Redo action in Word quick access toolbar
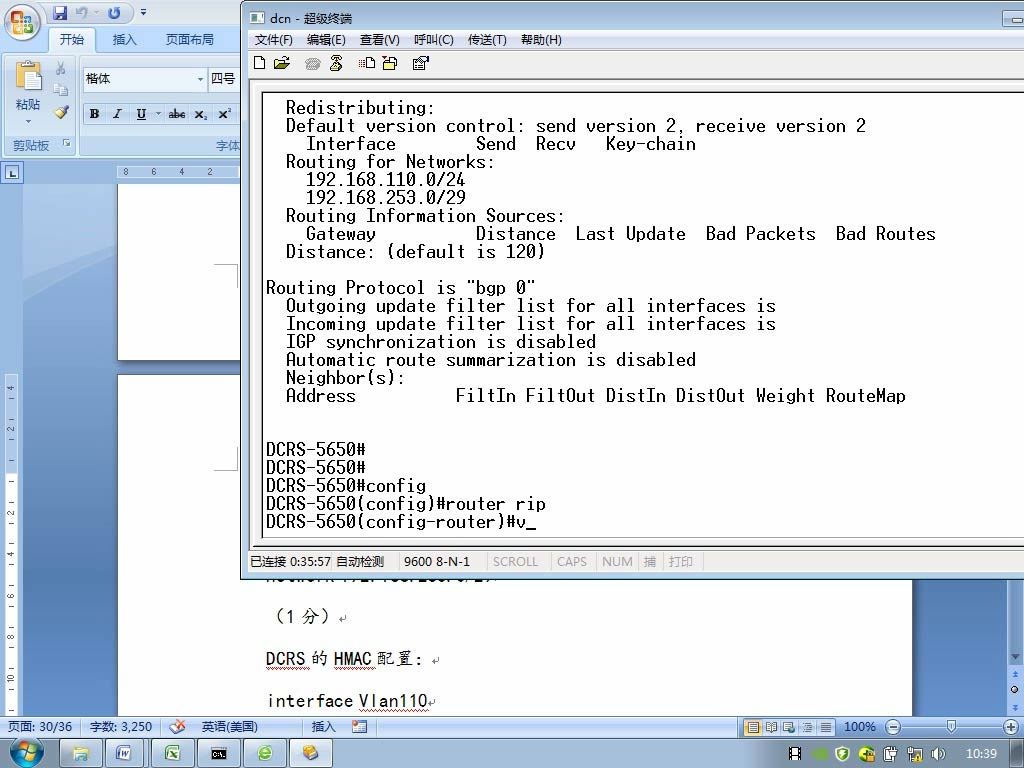Image resolution: width=1024 pixels, height=768 pixels. pos(114,12)
